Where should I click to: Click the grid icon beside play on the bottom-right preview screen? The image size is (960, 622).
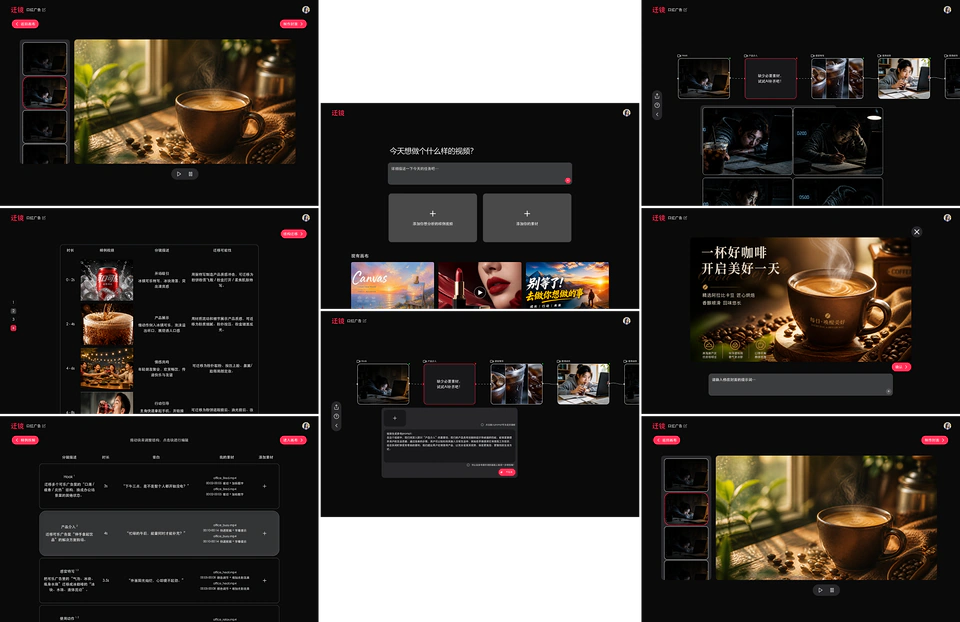point(832,590)
